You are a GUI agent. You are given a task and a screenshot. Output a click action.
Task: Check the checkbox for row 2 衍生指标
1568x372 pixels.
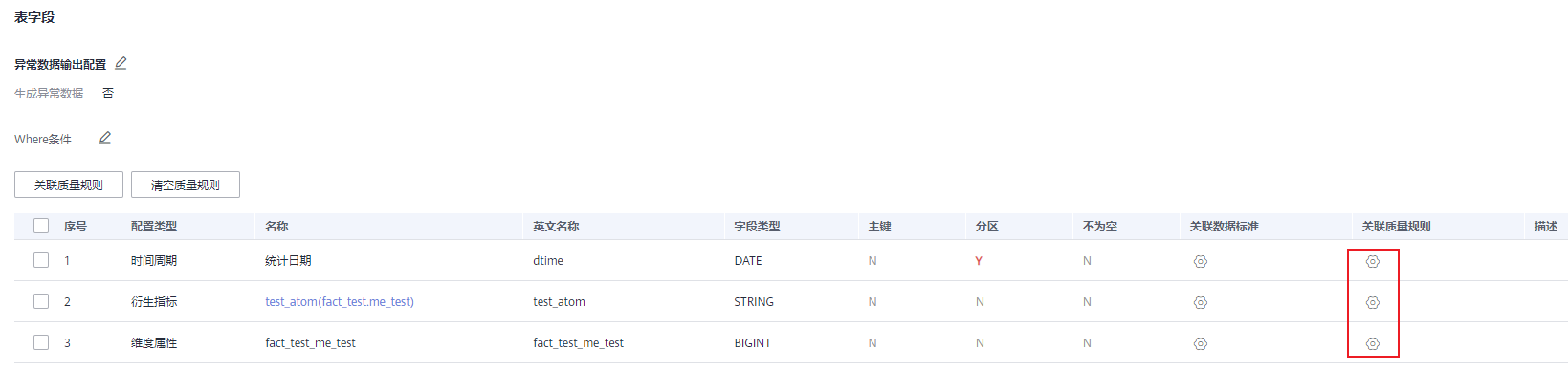pyautogui.click(x=41, y=301)
